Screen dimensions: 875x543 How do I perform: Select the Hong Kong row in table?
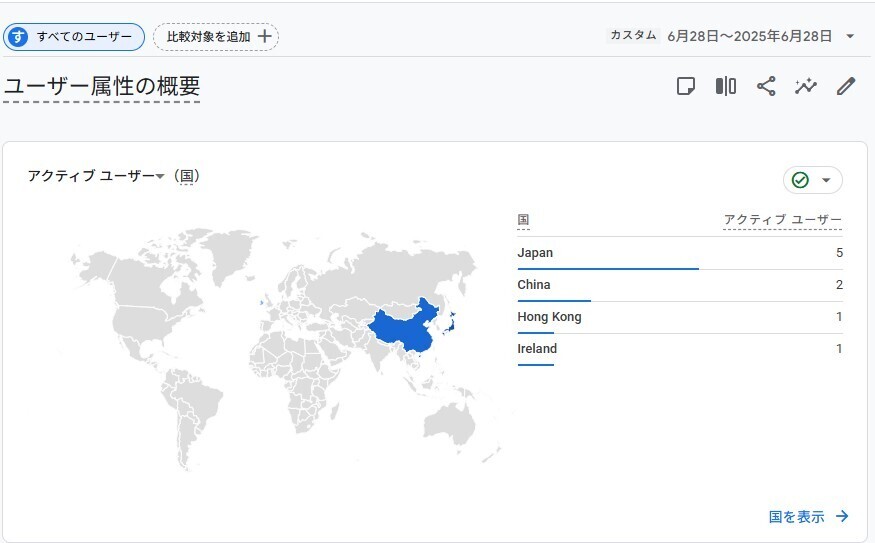(x=679, y=317)
